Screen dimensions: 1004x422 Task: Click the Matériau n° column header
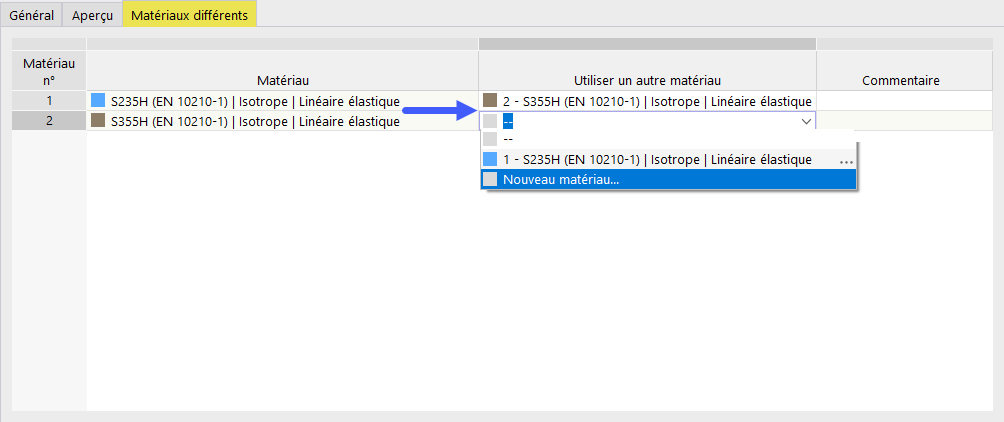pyautogui.click(x=49, y=70)
